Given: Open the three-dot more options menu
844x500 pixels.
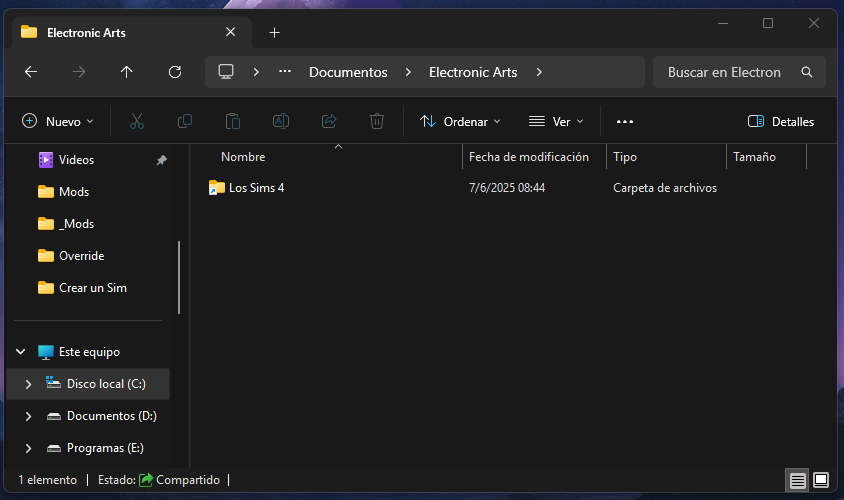Looking at the screenshot, I should 625,121.
